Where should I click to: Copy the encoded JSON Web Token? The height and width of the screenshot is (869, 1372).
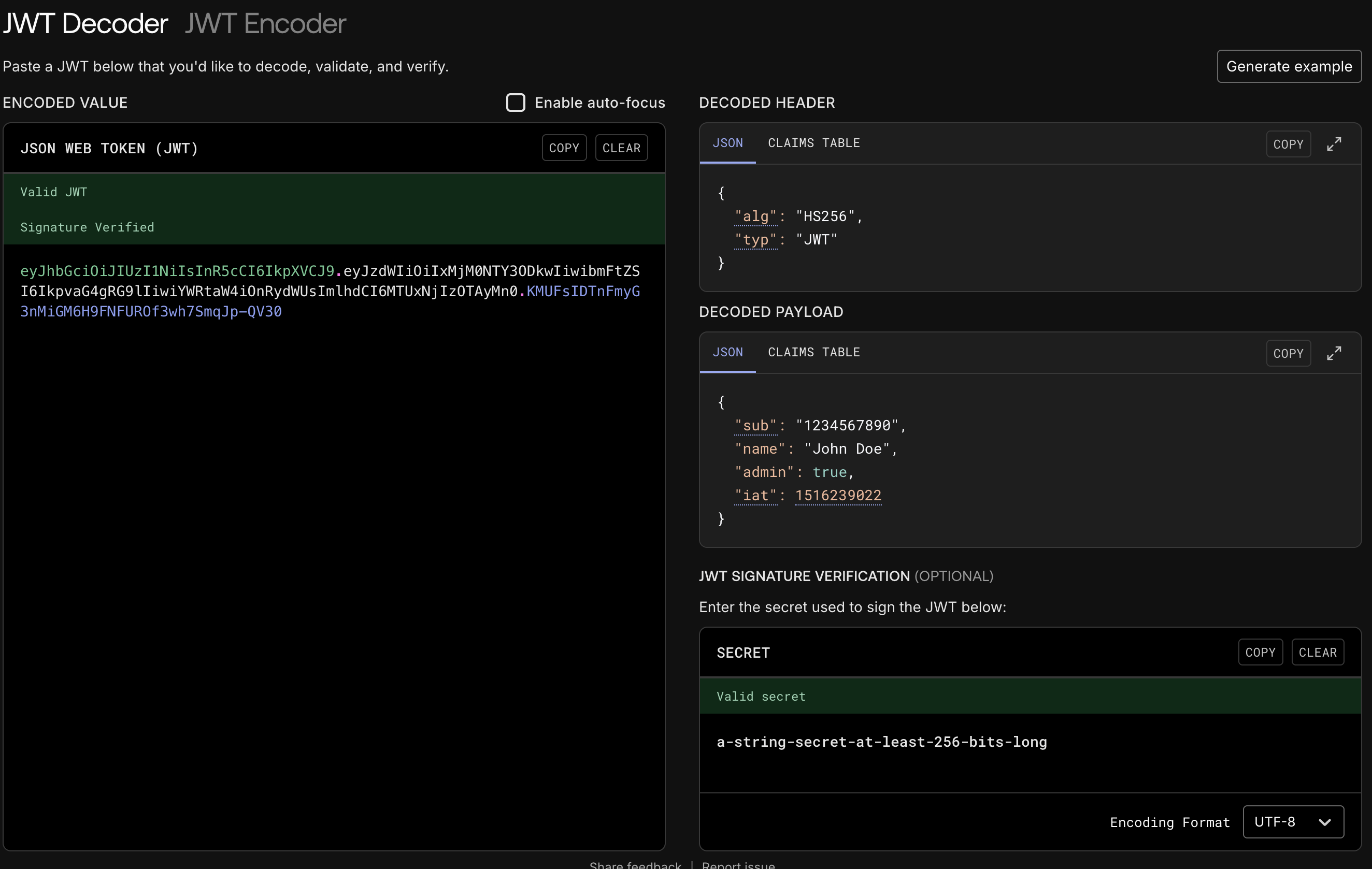point(564,148)
